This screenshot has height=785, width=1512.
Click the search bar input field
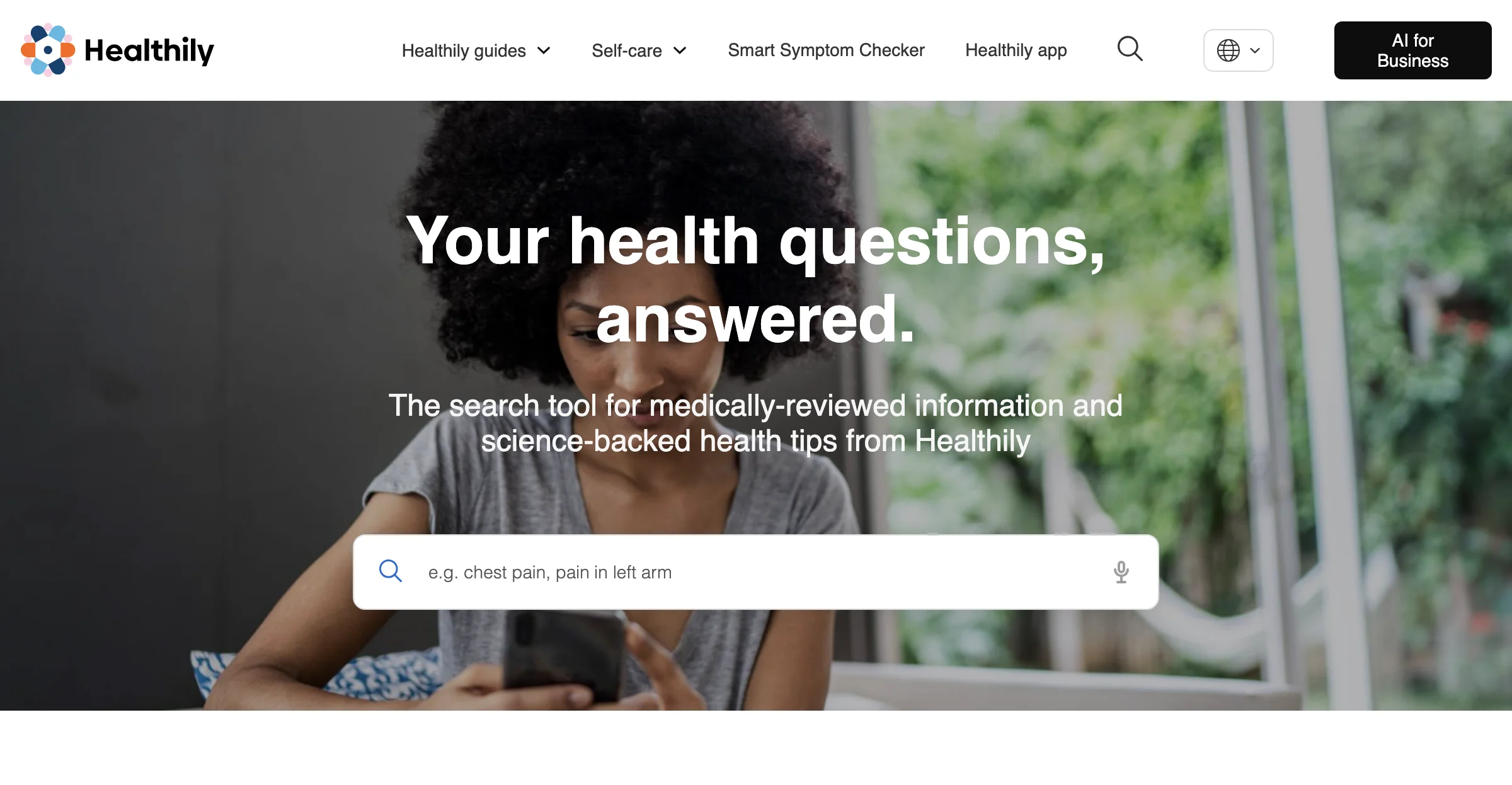click(756, 572)
